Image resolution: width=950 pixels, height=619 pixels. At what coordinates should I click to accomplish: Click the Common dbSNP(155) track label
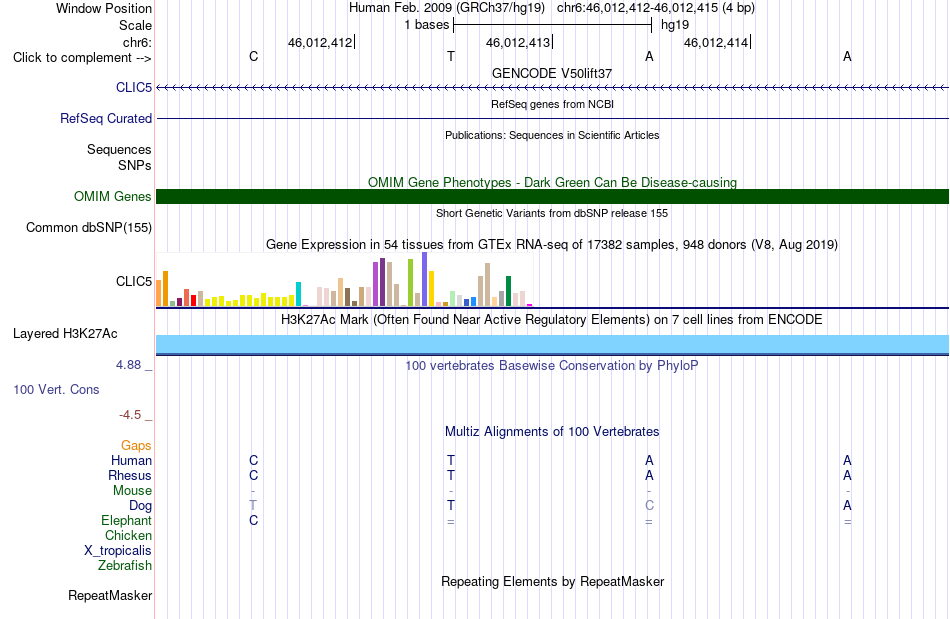point(88,228)
